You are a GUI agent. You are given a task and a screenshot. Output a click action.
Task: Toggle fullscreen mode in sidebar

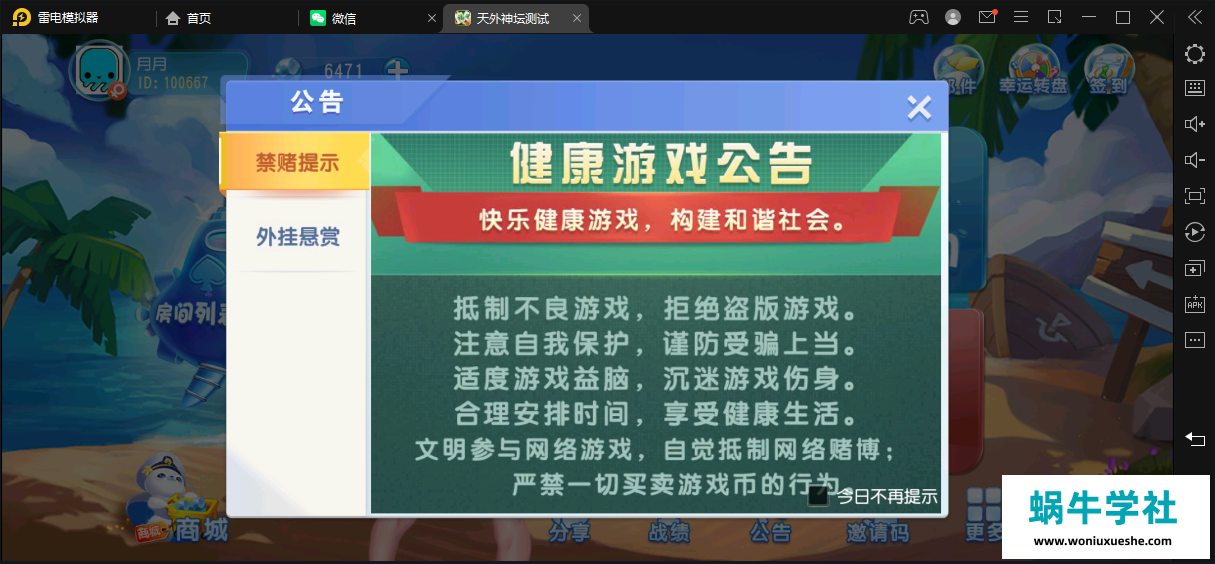pyautogui.click(x=1194, y=196)
